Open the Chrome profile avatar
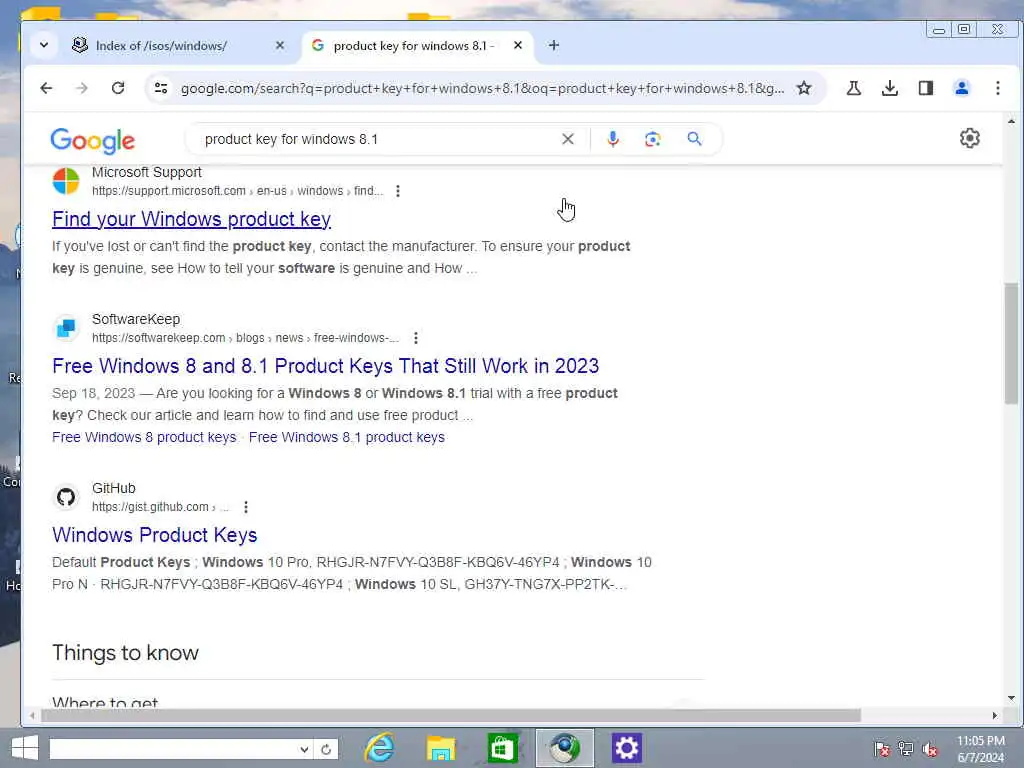The width and height of the screenshot is (1024, 768). (x=961, y=88)
